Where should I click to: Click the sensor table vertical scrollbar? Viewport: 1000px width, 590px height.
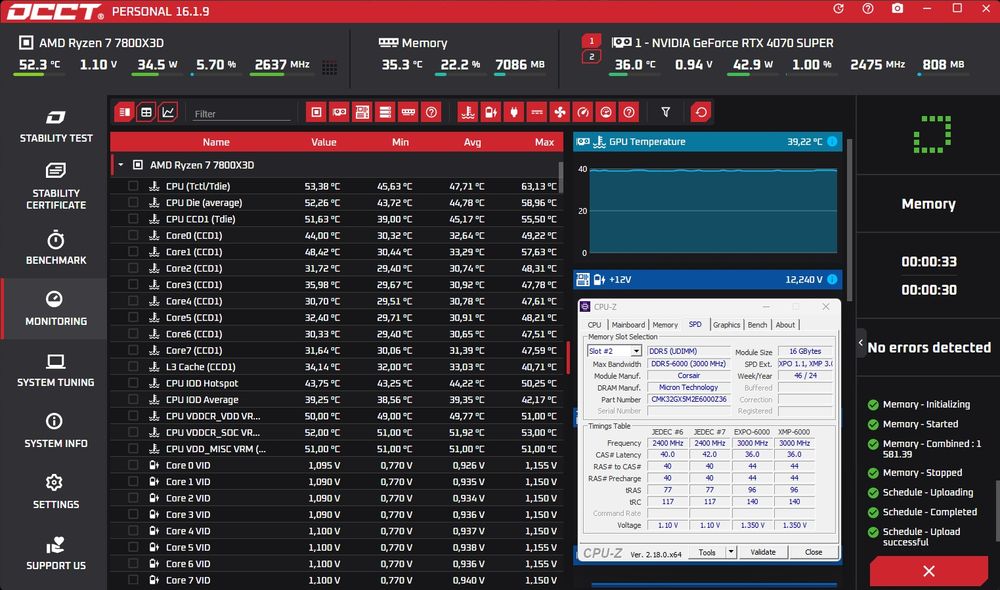(561, 178)
